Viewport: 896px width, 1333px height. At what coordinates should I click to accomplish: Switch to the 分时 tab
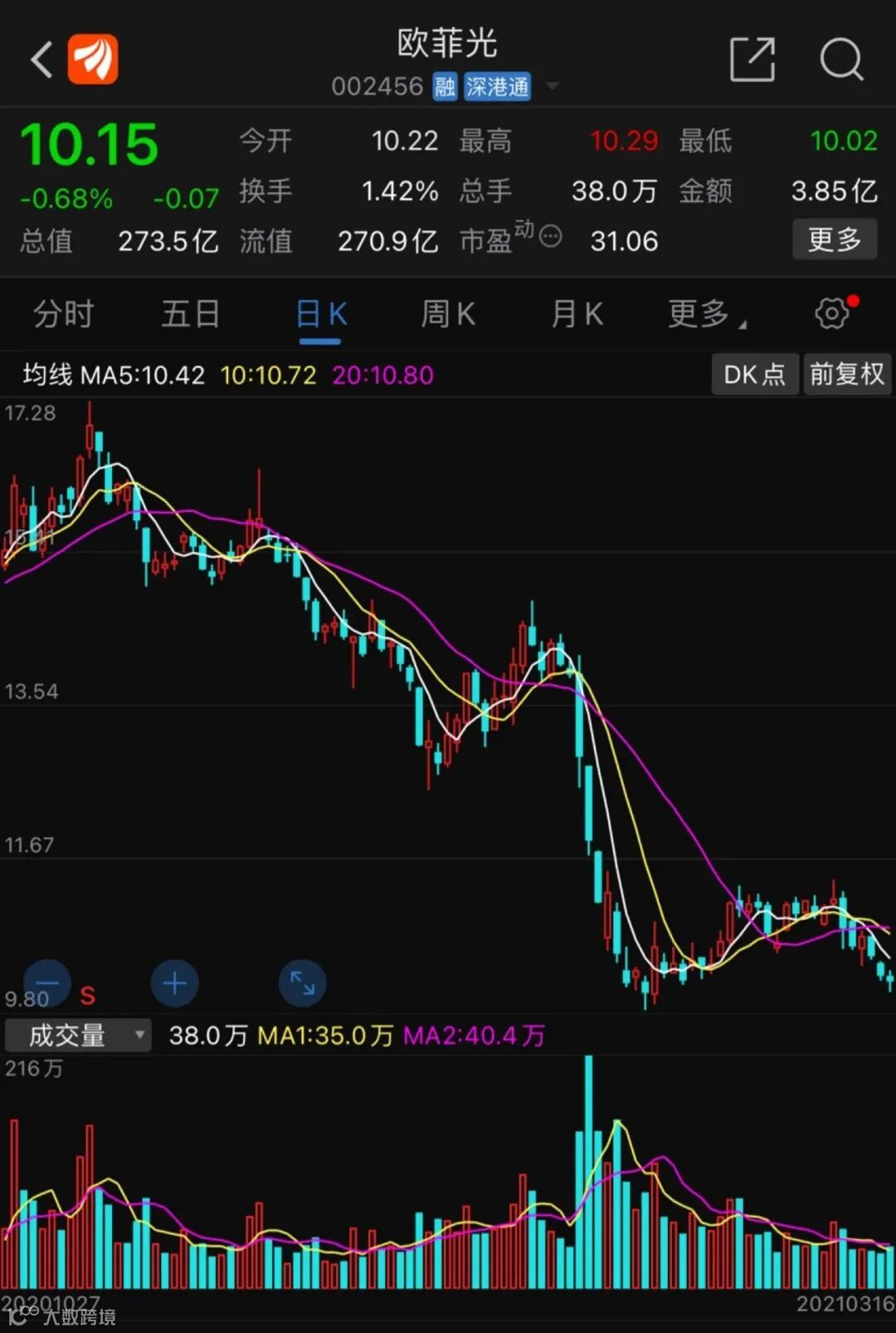(63, 315)
